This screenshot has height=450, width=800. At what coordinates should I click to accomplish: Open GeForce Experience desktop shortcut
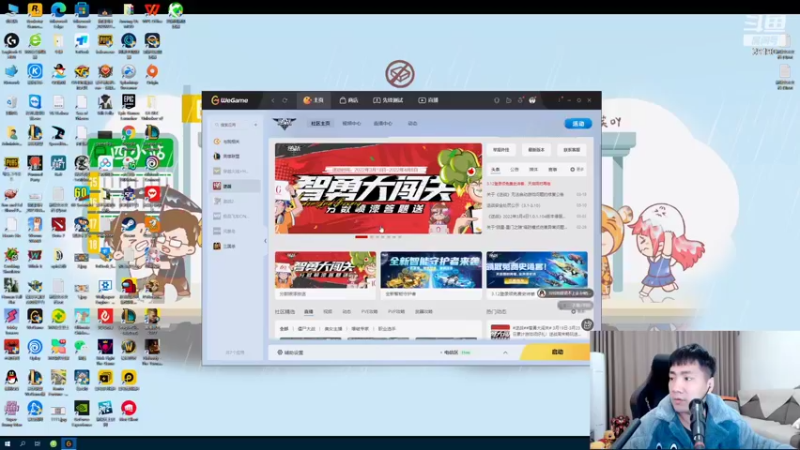pos(82,412)
